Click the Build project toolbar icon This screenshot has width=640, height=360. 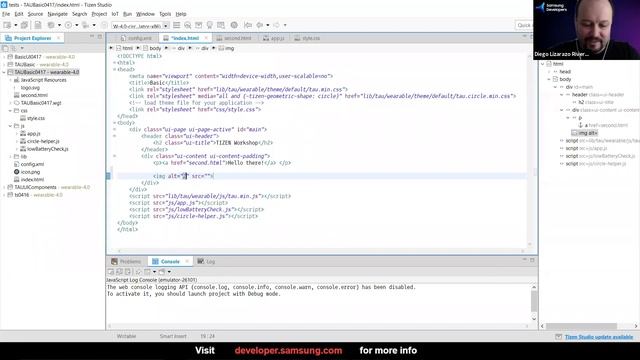51,25
